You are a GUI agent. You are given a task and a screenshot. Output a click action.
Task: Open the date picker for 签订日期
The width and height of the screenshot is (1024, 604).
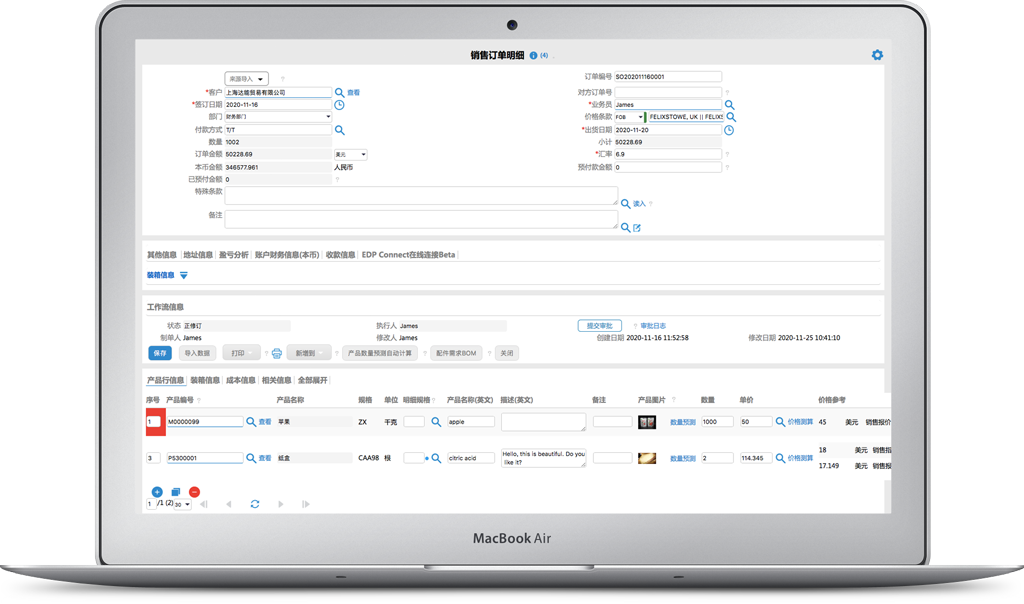(340, 105)
